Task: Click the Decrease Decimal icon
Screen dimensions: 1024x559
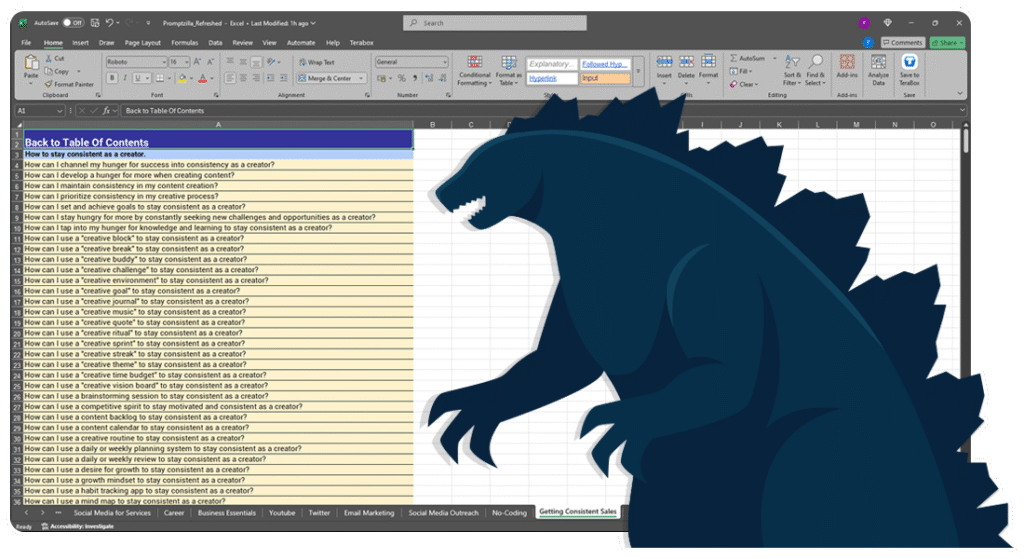Action: 443,78
